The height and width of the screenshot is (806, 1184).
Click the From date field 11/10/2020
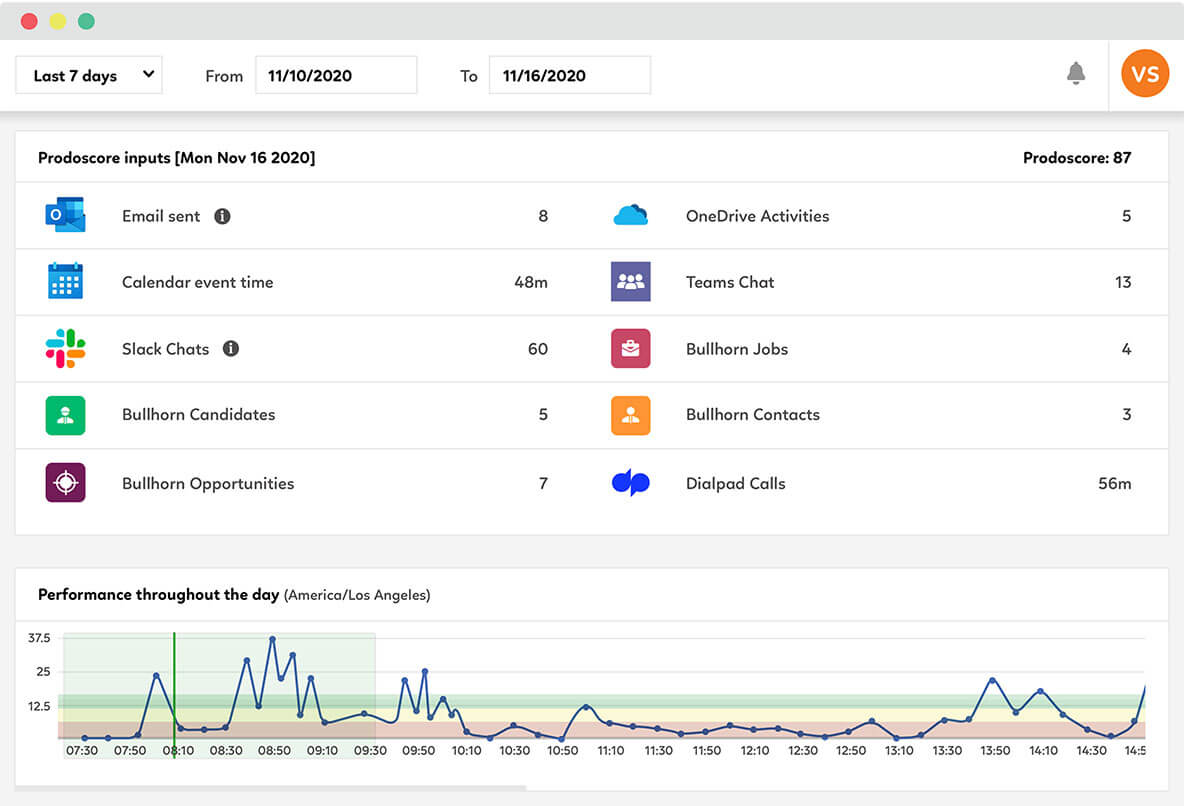click(x=336, y=76)
